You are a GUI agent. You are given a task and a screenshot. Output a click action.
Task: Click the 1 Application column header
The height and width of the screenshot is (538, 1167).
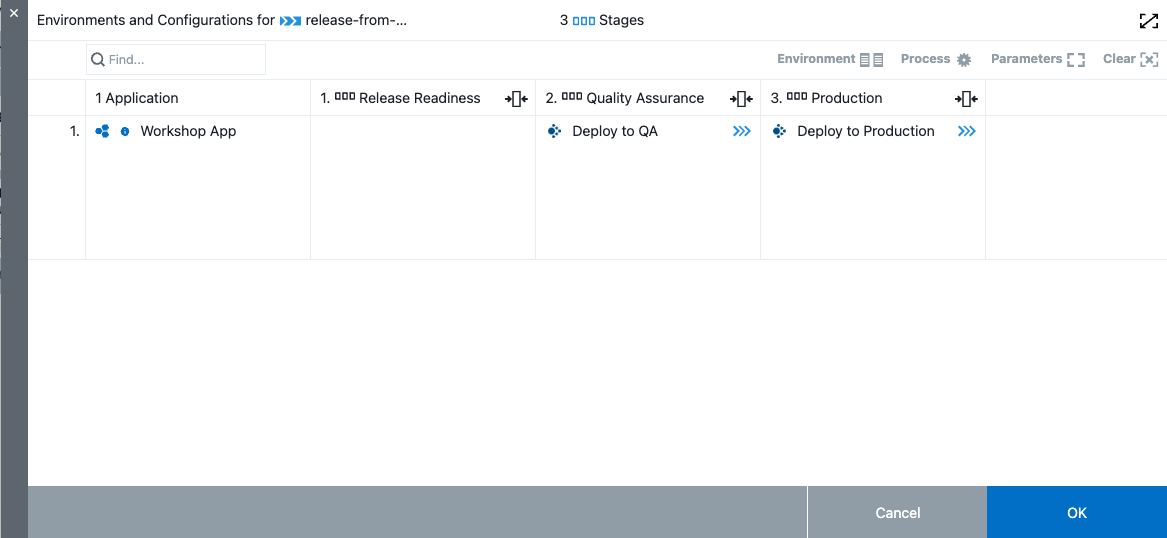point(137,98)
